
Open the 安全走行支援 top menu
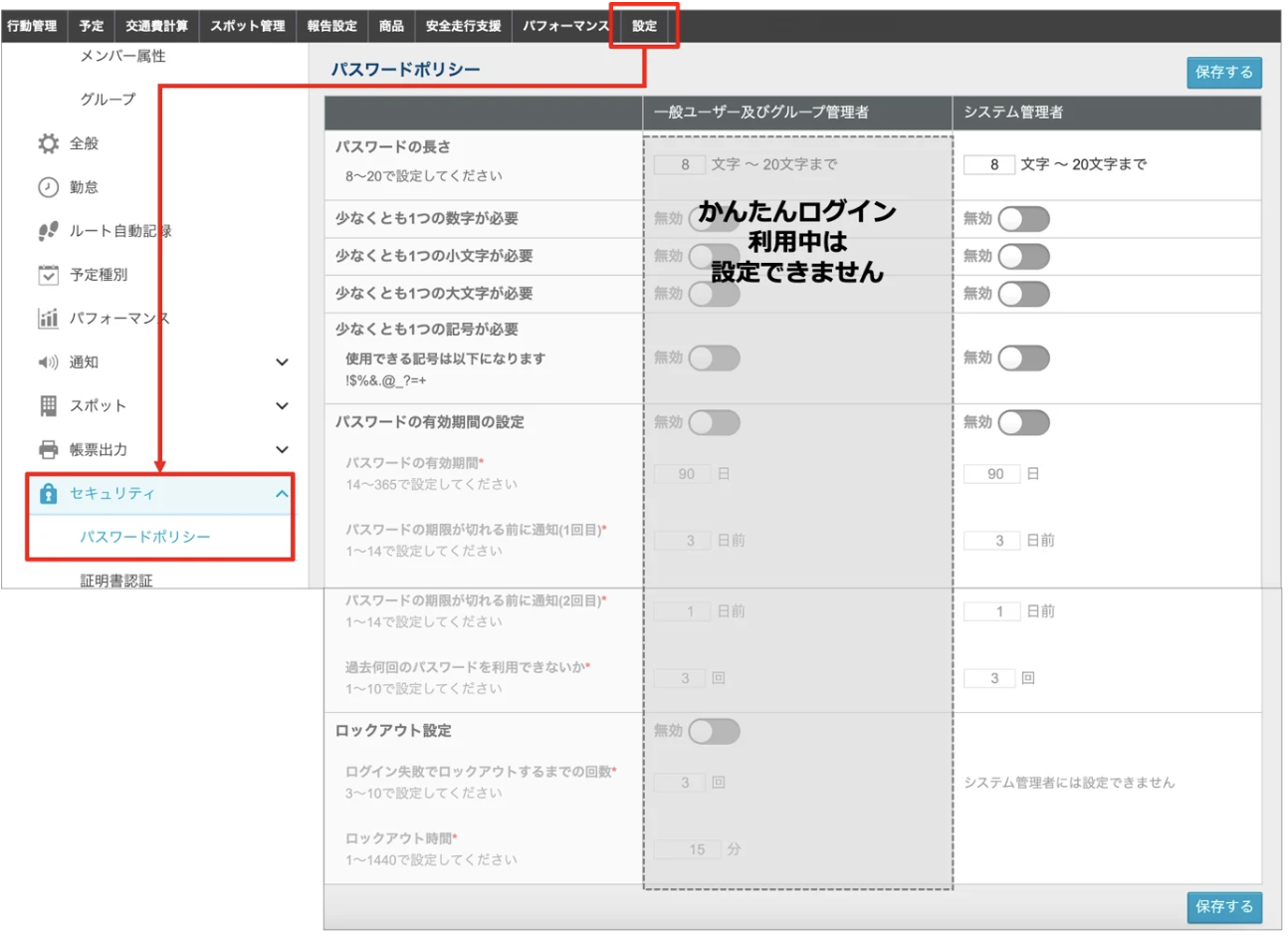tap(464, 26)
